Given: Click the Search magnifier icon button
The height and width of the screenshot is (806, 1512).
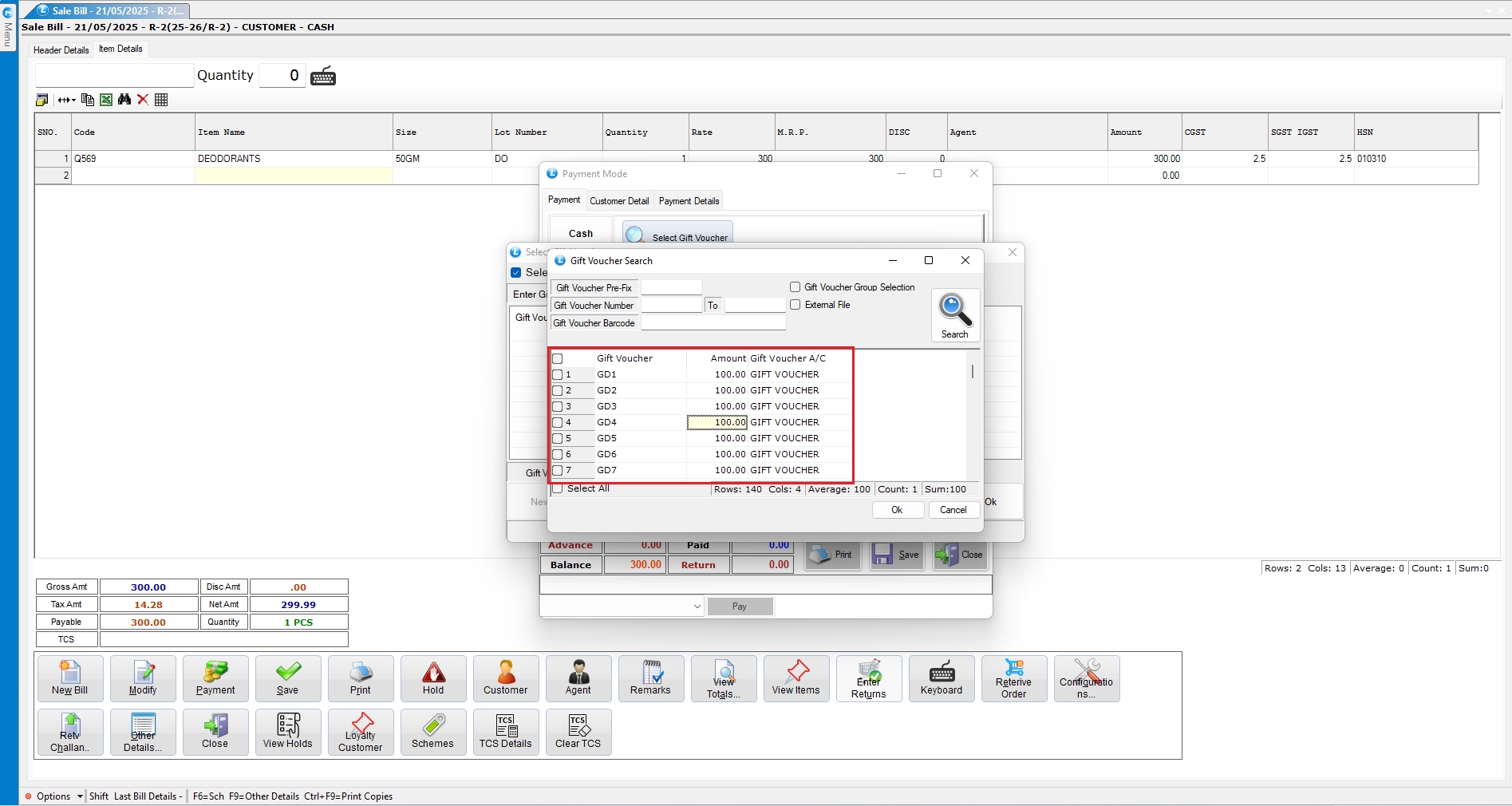Looking at the screenshot, I should tap(954, 315).
